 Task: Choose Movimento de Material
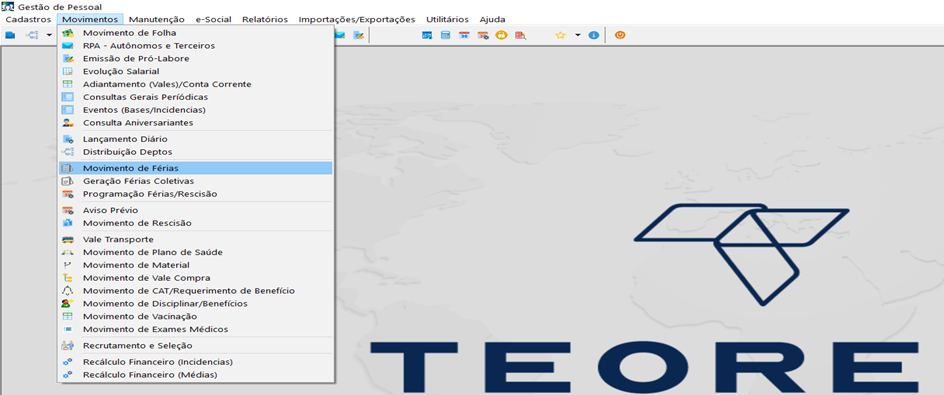[x=195, y=265]
